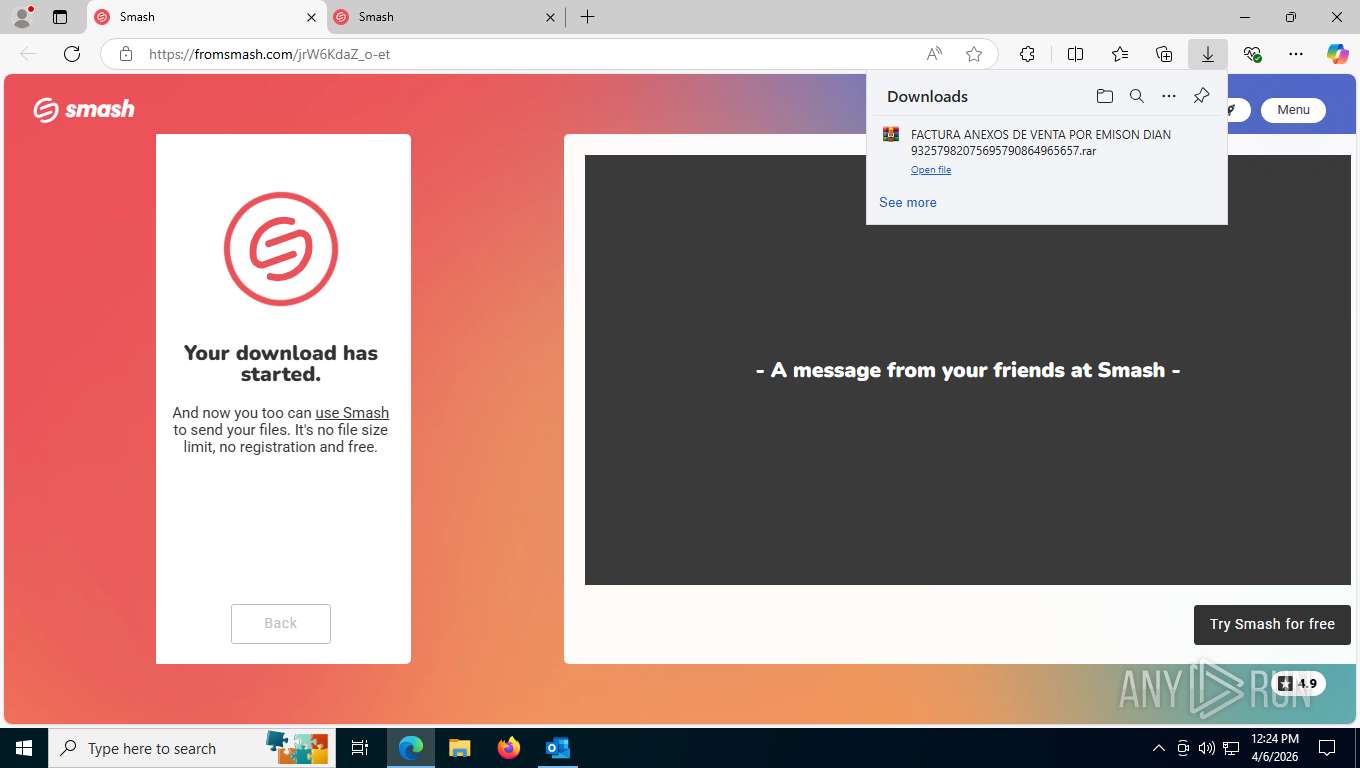Toggle Split screen icon in the Edge toolbar
The width and height of the screenshot is (1360, 768).
click(1075, 54)
